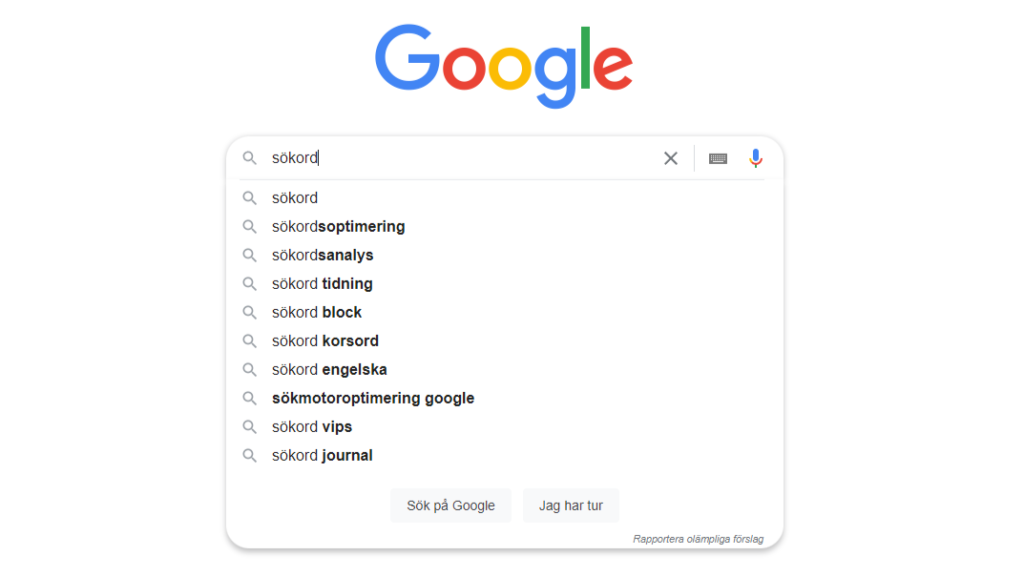Pick the 'sökmotoroptimering google' suggestion
This screenshot has height=577, width=1024.
[x=373, y=398]
